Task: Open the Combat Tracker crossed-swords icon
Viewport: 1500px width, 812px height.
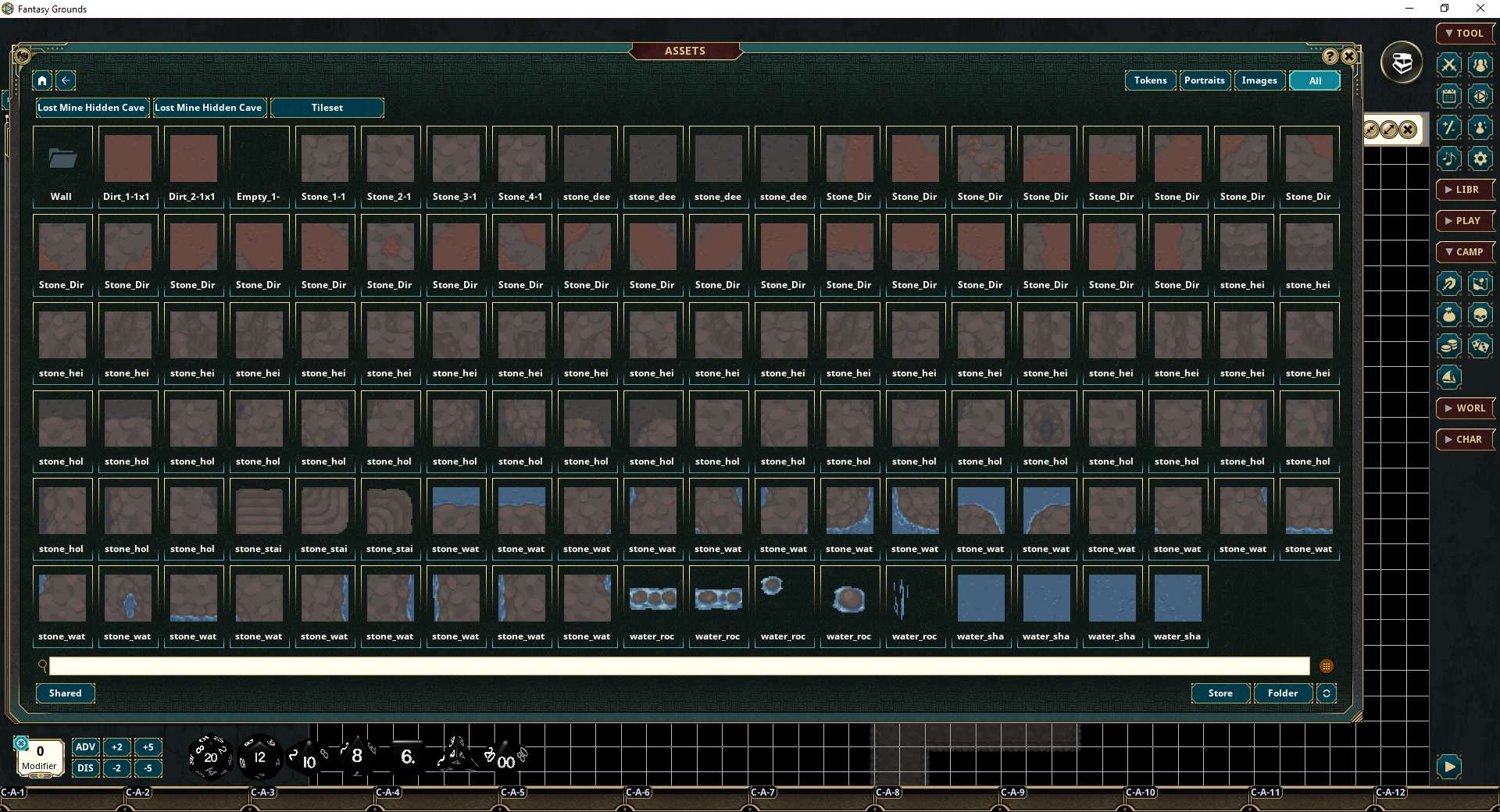Action: pyautogui.click(x=1449, y=65)
